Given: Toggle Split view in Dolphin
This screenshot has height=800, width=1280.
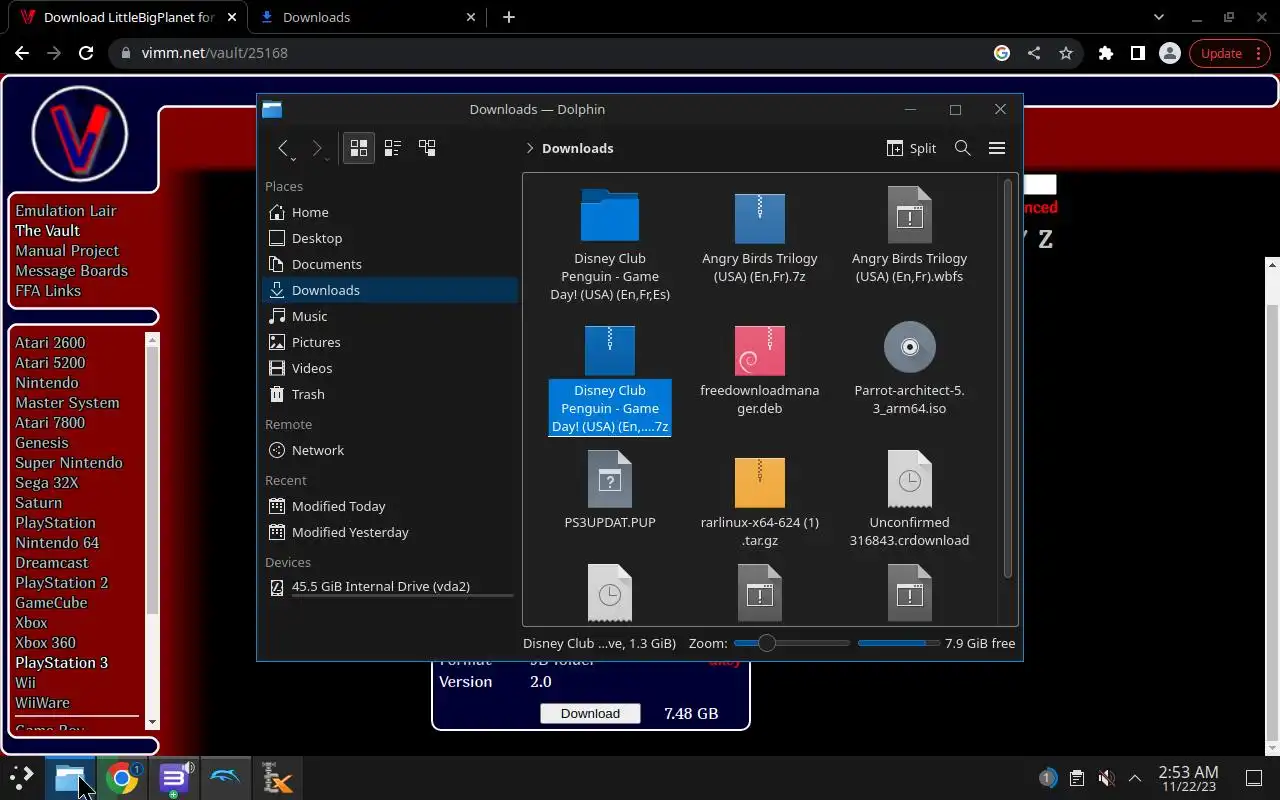Looking at the screenshot, I should pyautogui.click(x=911, y=148).
